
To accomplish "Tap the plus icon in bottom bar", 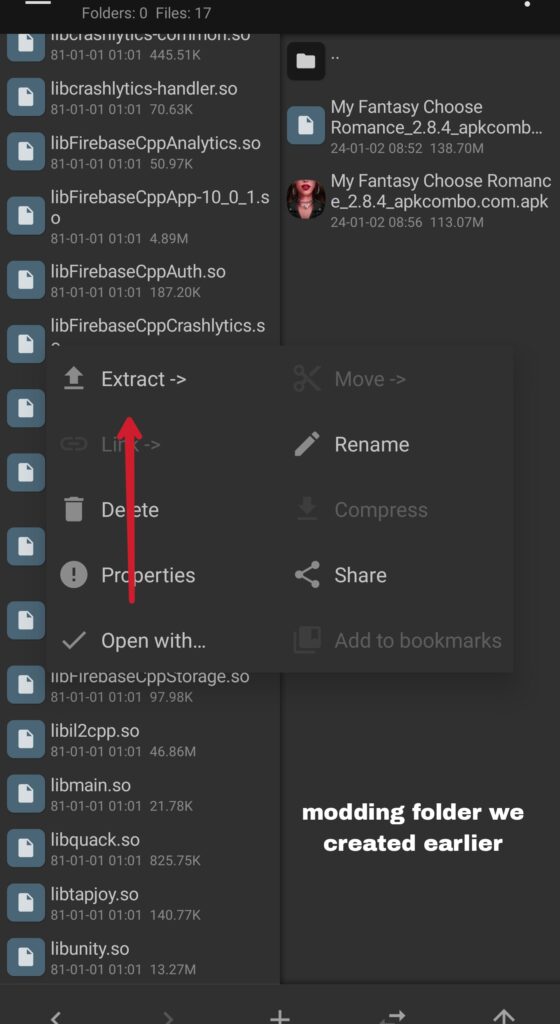I will (280, 1016).
